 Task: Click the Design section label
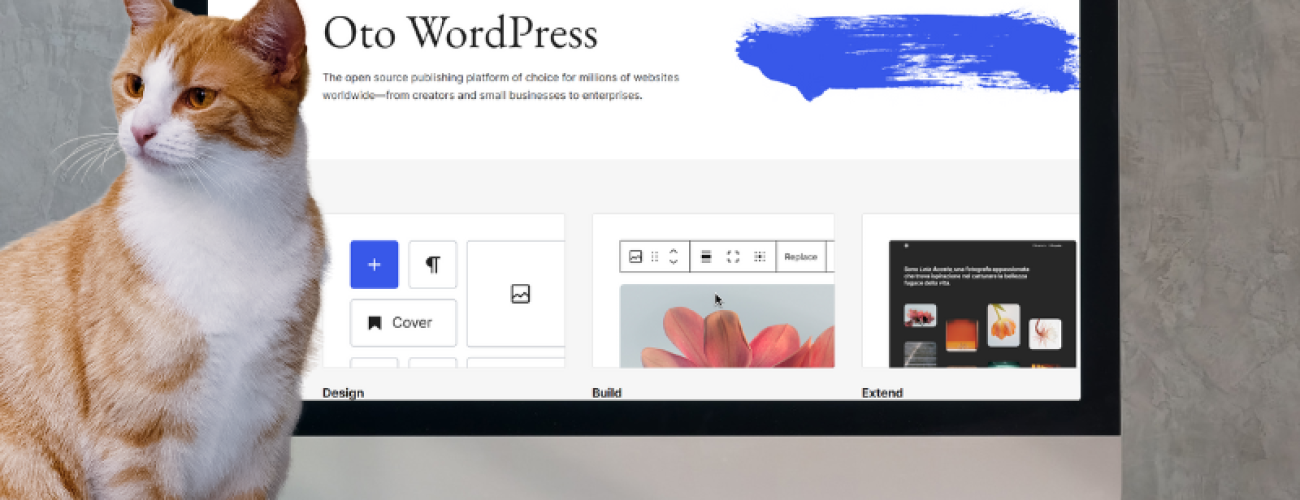pyautogui.click(x=343, y=393)
